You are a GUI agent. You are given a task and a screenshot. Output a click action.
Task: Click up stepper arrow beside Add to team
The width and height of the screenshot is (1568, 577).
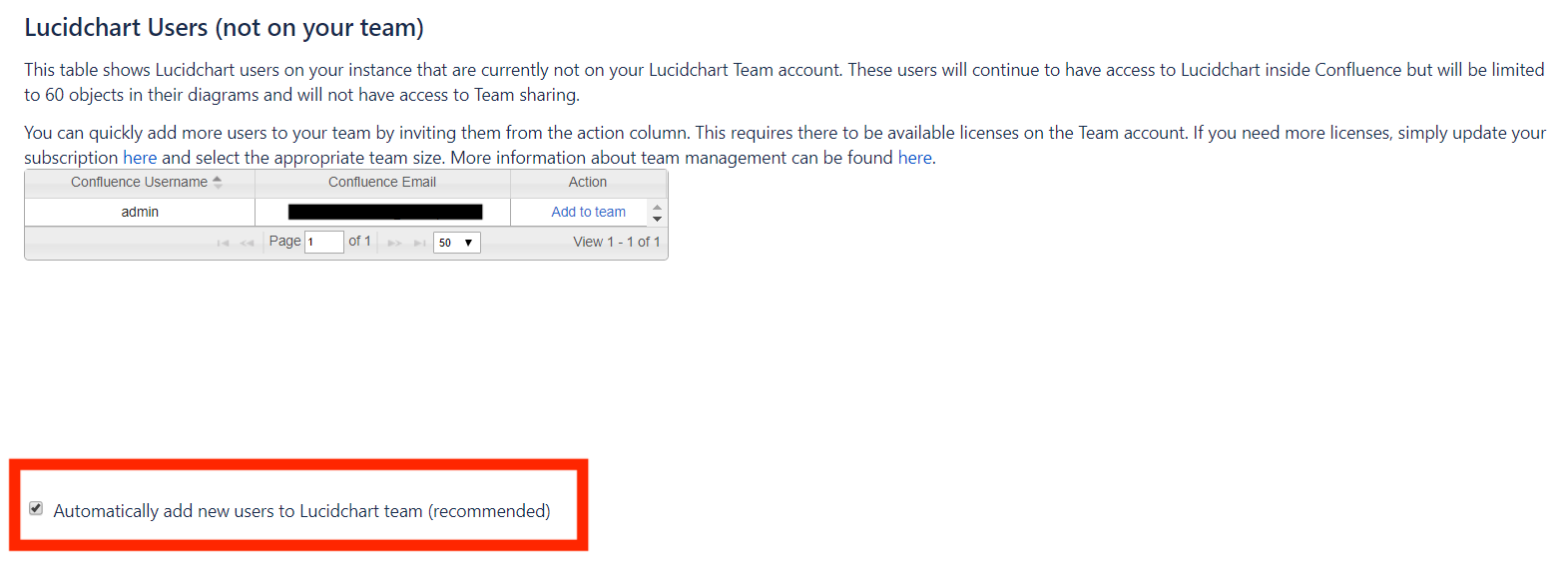tap(656, 207)
